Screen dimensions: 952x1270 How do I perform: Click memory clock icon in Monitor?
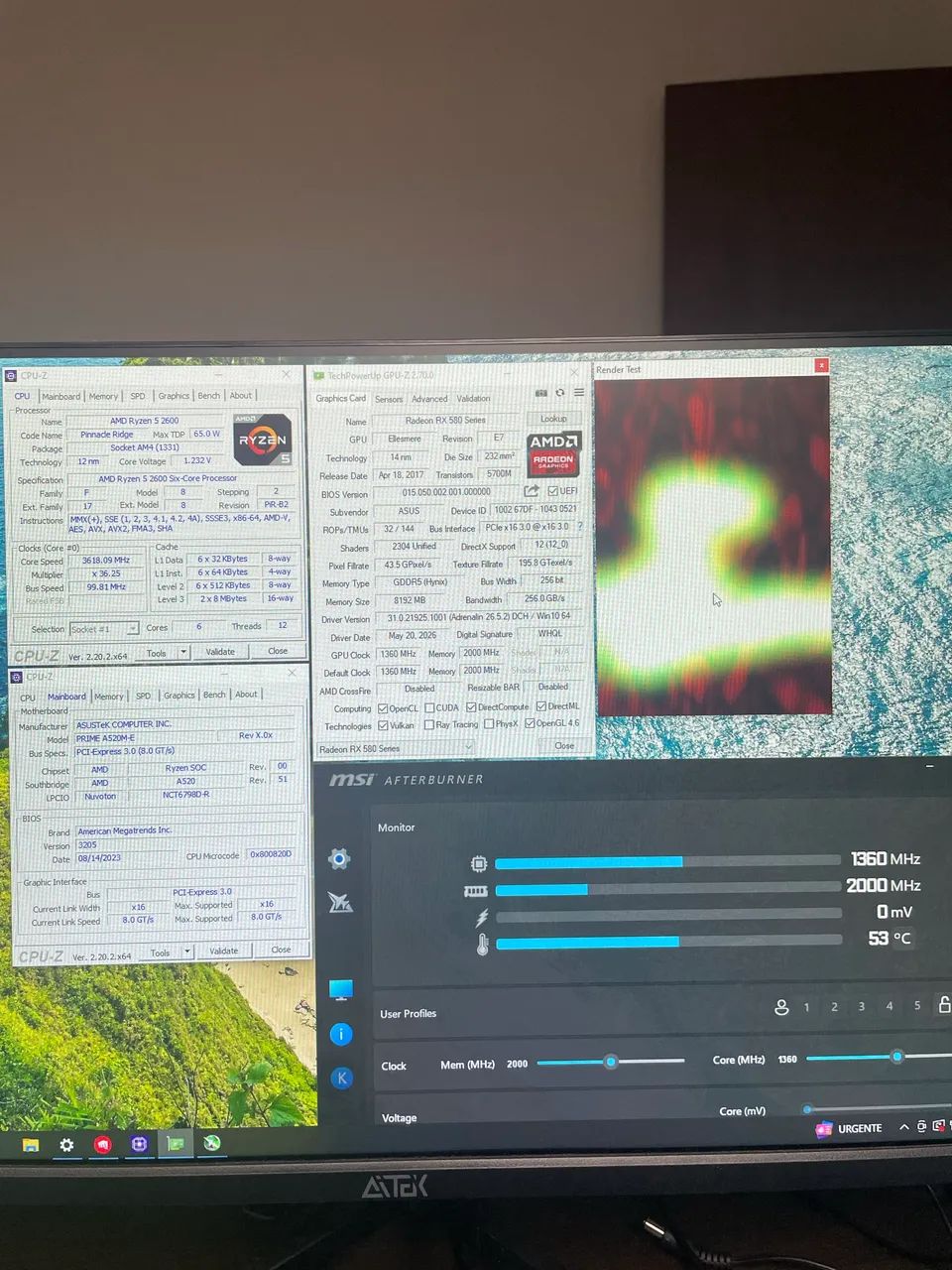click(476, 891)
